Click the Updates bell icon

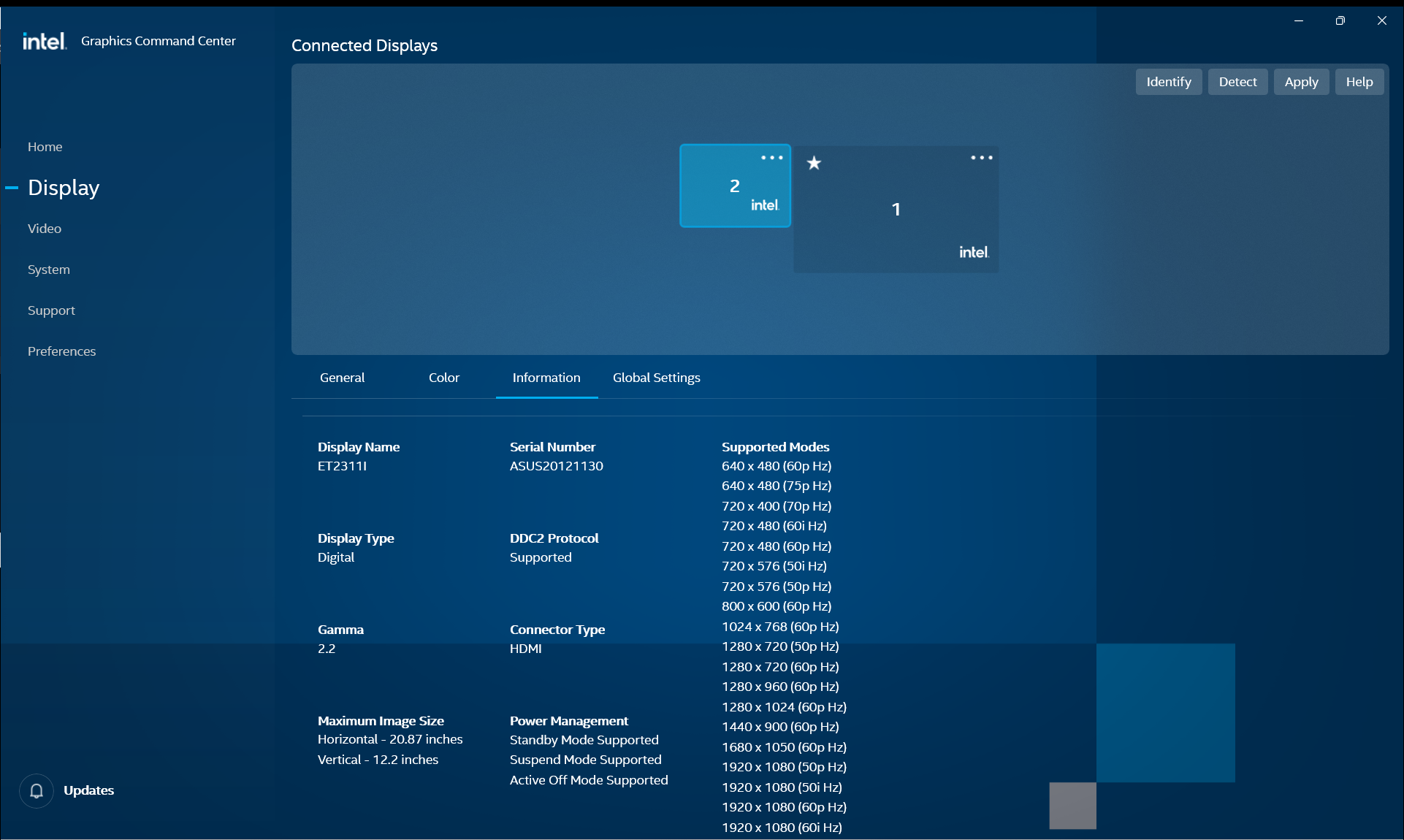(37, 790)
